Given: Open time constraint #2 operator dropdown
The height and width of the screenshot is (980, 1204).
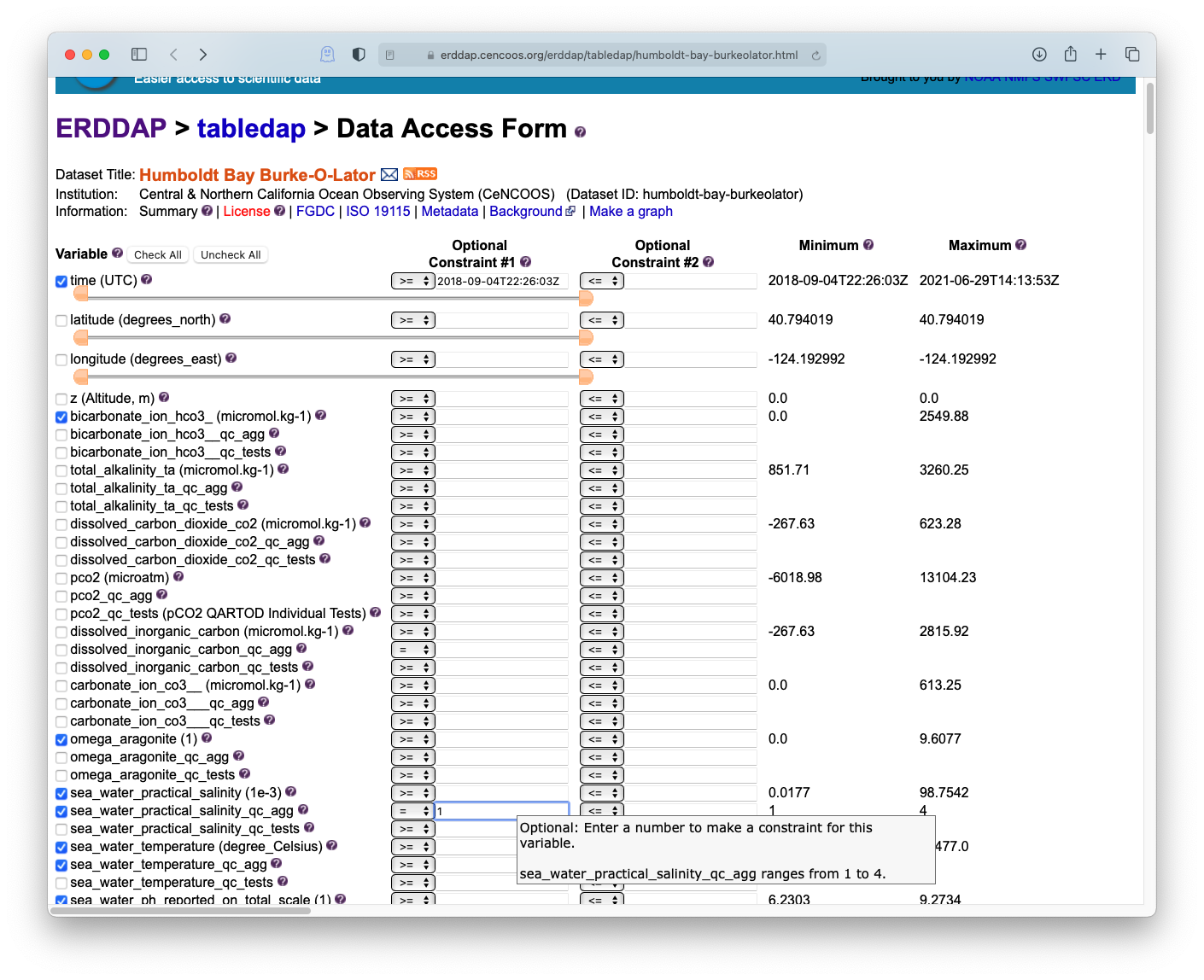Looking at the screenshot, I should click(x=602, y=281).
